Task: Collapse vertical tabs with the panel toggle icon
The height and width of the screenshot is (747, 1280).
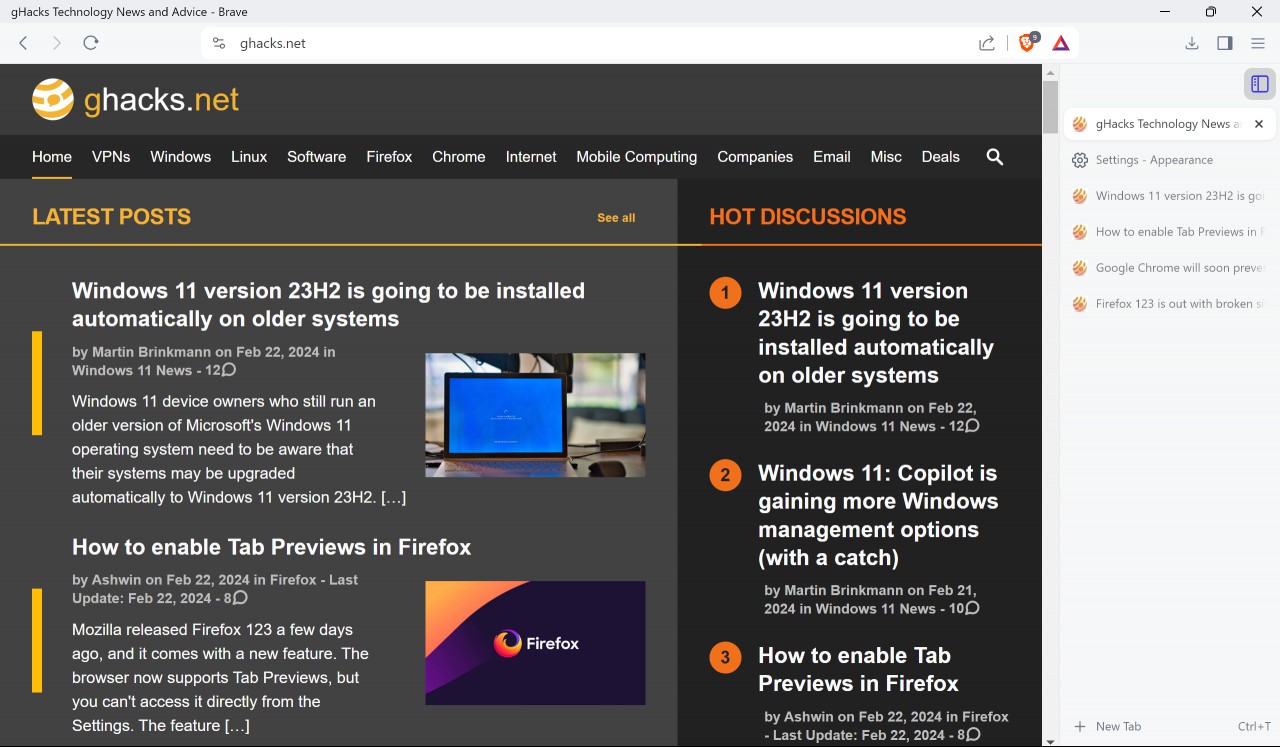Action: (1260, 84)
